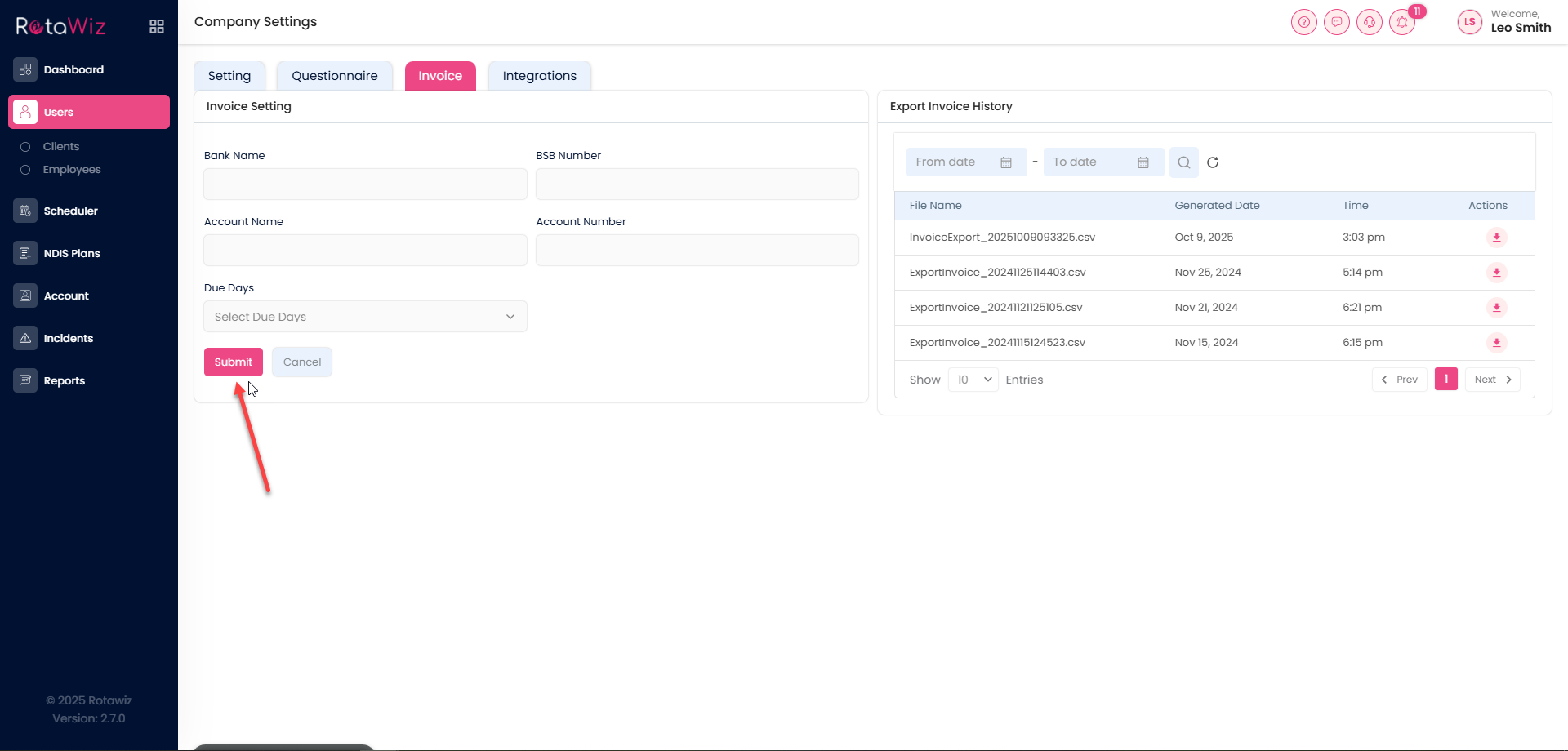Open the chat messages icon
Screen dimensions: 1568x751
coord(1336,22)
